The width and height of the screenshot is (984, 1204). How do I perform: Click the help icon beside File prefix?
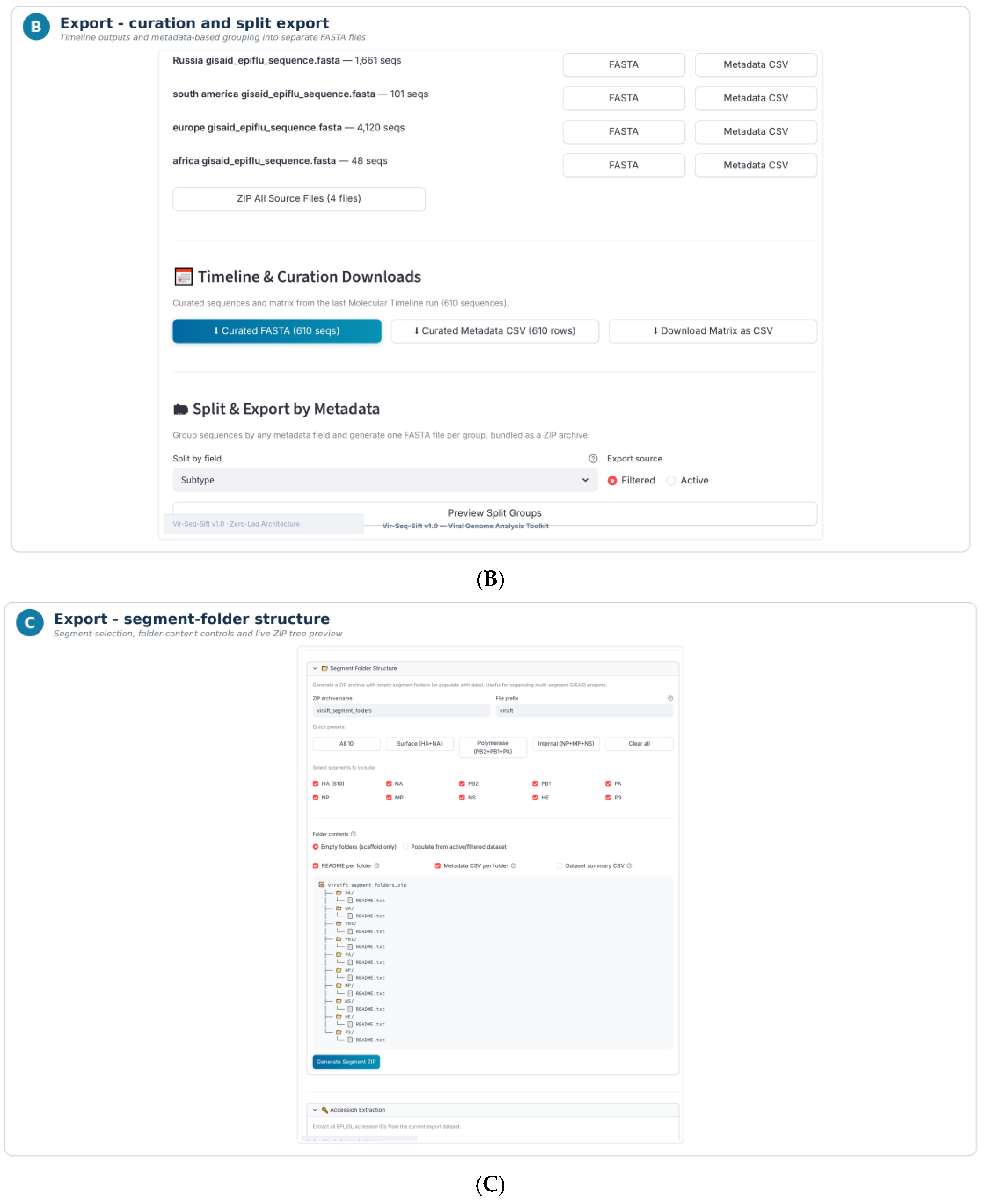[x=670, y=698]
